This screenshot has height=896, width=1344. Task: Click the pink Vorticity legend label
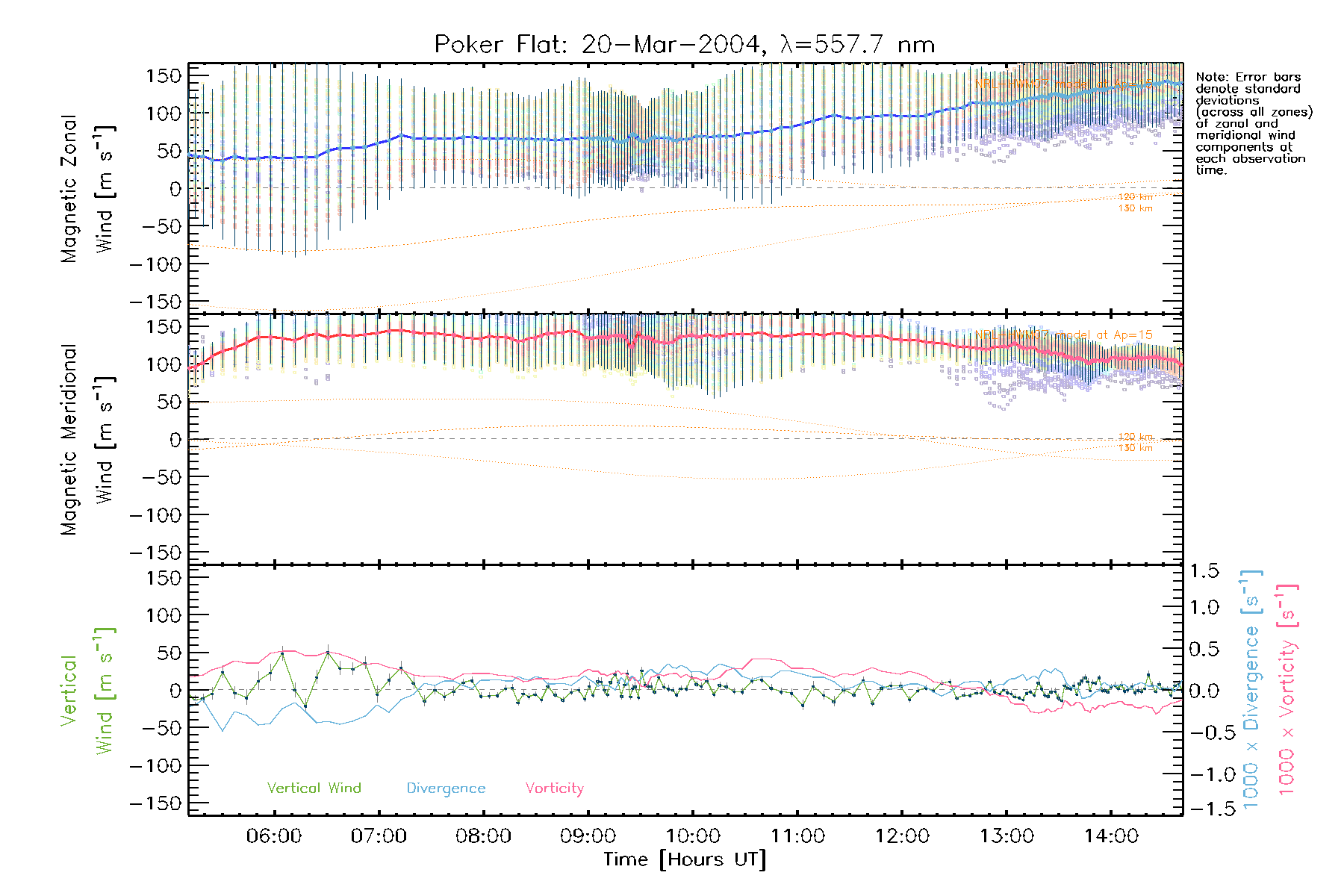[x=554, y=788]
